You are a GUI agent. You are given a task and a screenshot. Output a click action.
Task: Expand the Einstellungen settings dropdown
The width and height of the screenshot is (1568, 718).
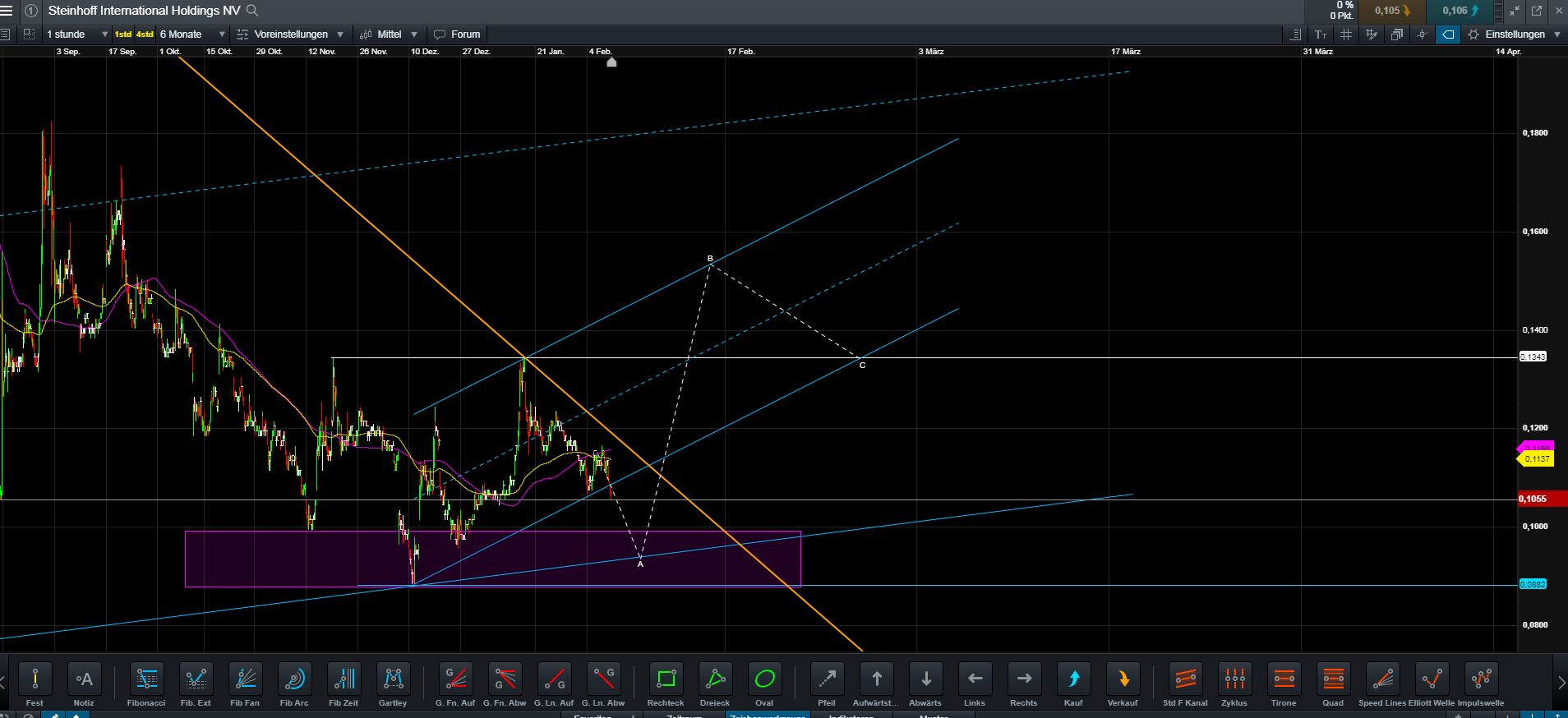click(1515, 35)
